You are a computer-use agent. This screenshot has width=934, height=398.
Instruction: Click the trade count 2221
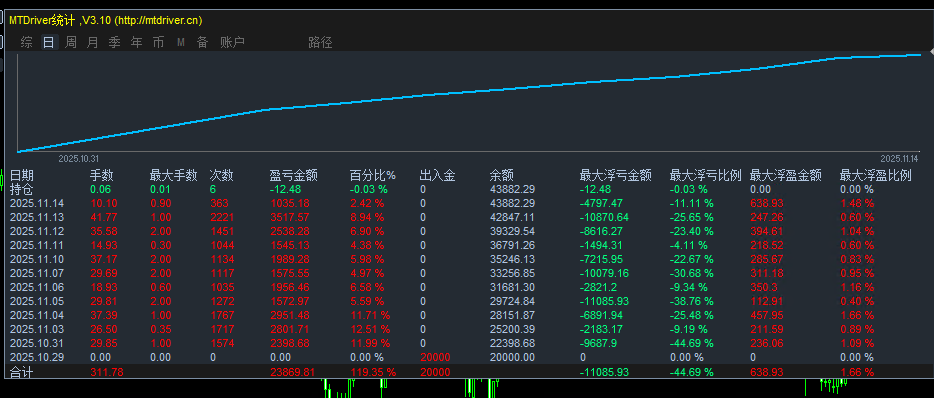coord(222,217)
